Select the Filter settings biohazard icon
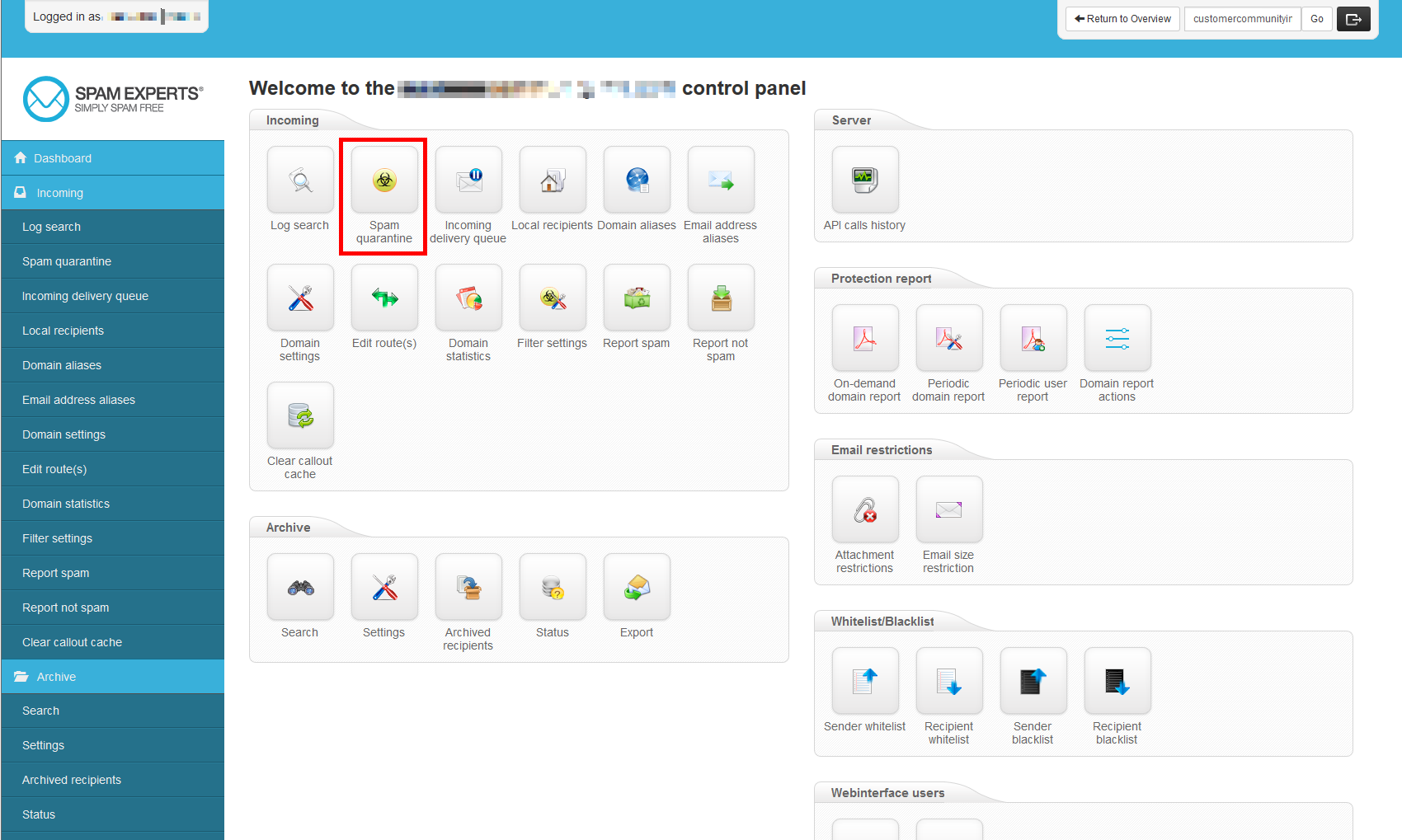The image size is (1402, 840). point(552,298)
